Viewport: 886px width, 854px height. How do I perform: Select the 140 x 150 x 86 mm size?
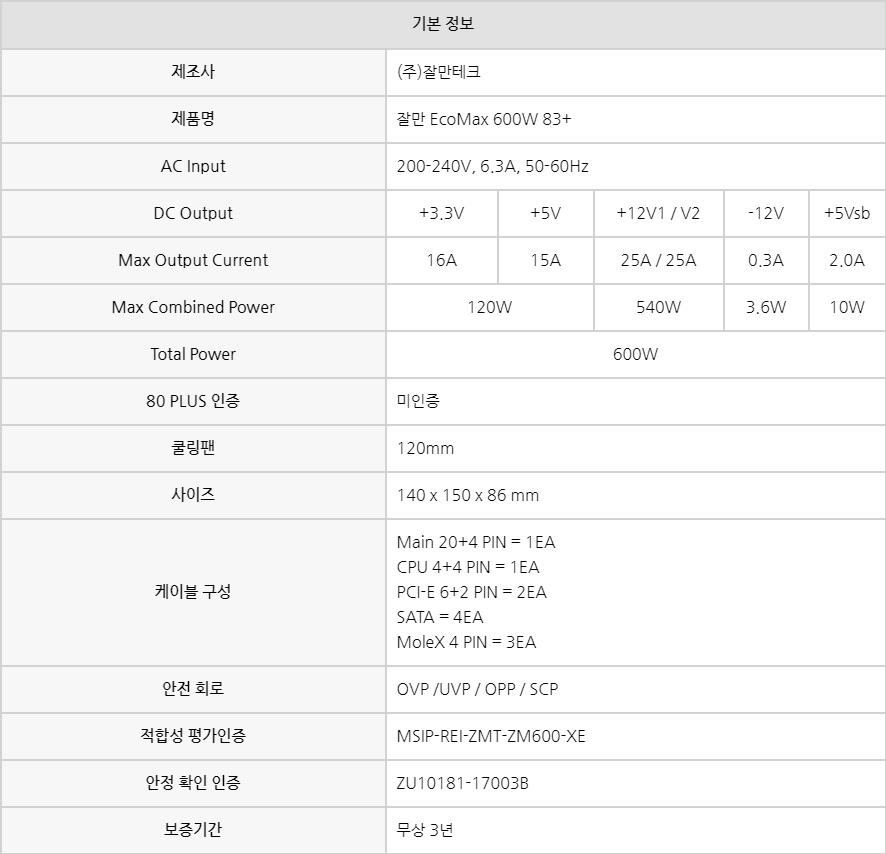click(468, 495)
